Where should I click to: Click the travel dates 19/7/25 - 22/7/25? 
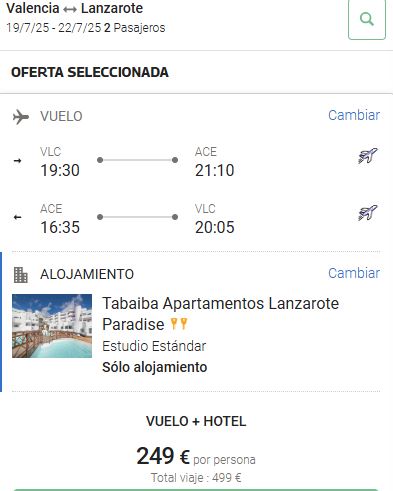pyautogui.click(x=53, y=28)
